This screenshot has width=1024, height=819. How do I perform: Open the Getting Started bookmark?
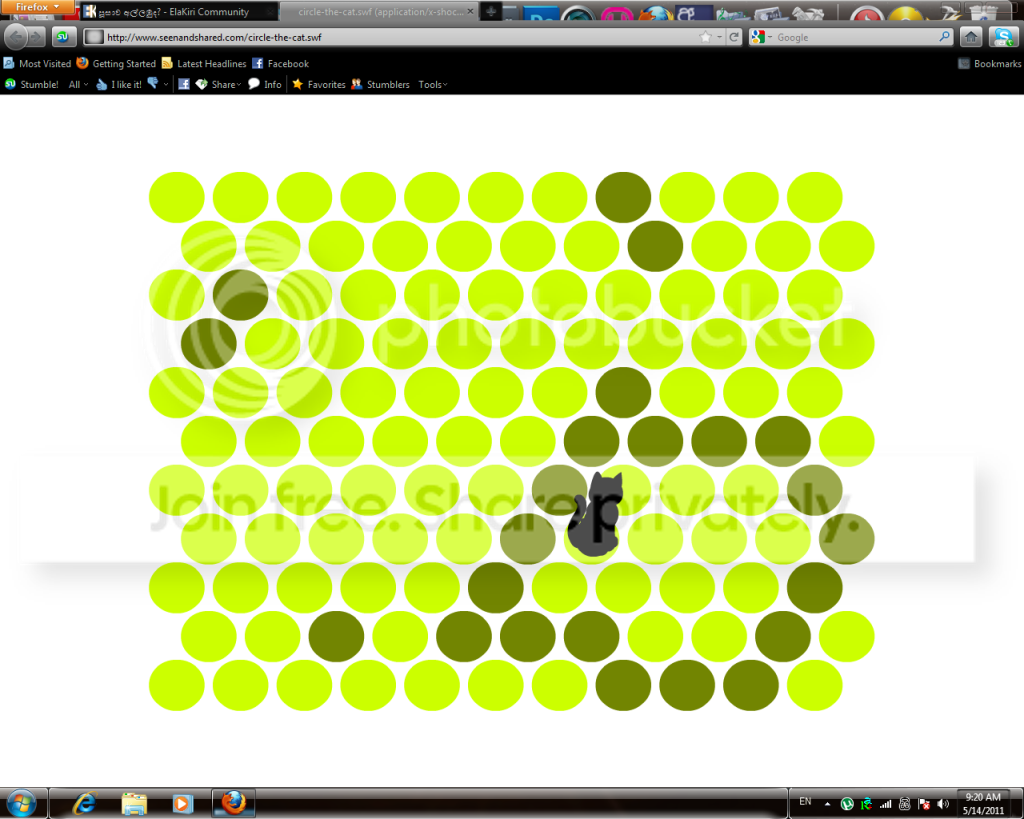point(116,63)
